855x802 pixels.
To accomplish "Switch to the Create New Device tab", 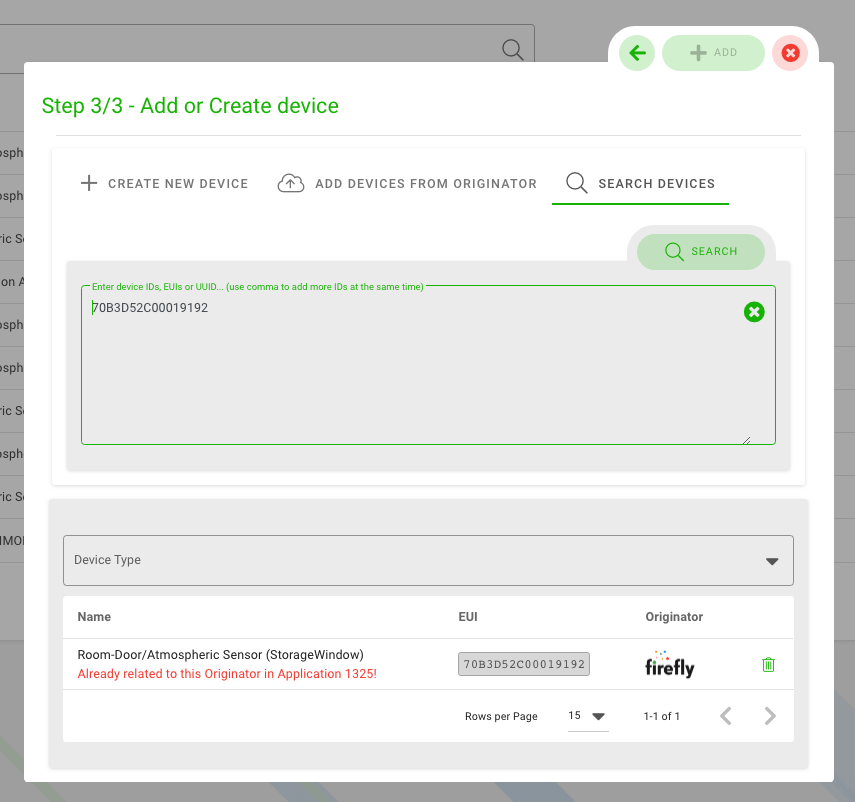I will [164, 184].
